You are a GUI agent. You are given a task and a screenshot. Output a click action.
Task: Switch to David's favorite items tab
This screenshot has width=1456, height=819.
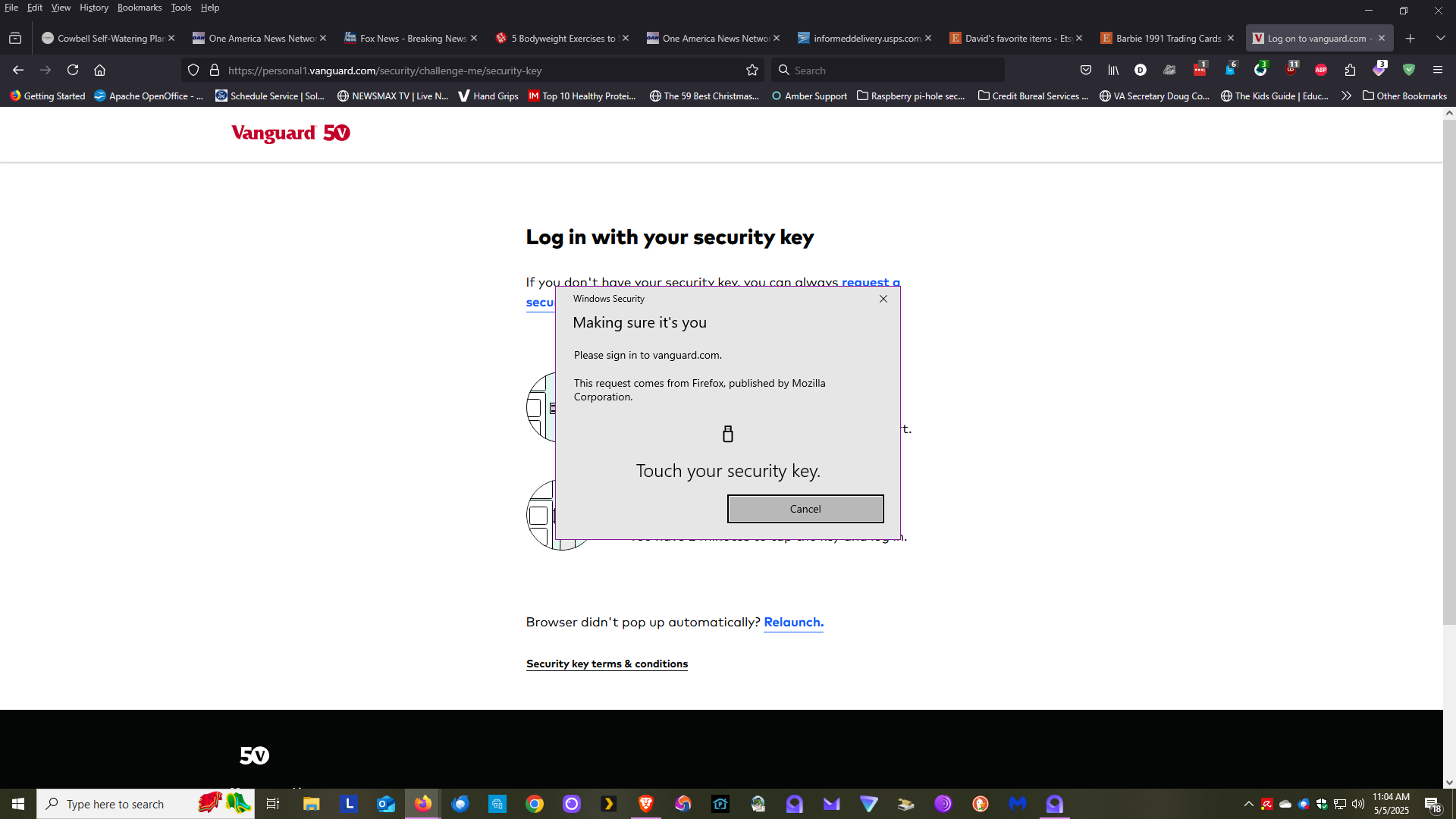1015,38
